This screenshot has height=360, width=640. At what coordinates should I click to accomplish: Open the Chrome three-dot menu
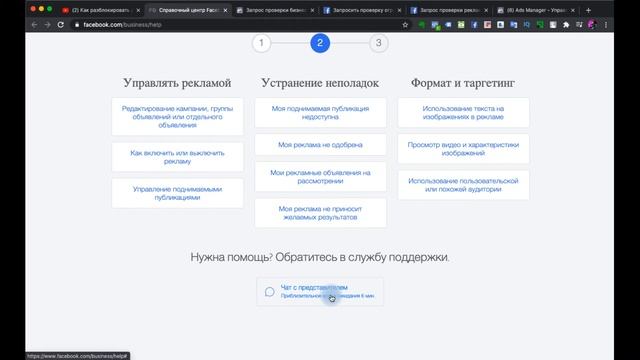606,25
